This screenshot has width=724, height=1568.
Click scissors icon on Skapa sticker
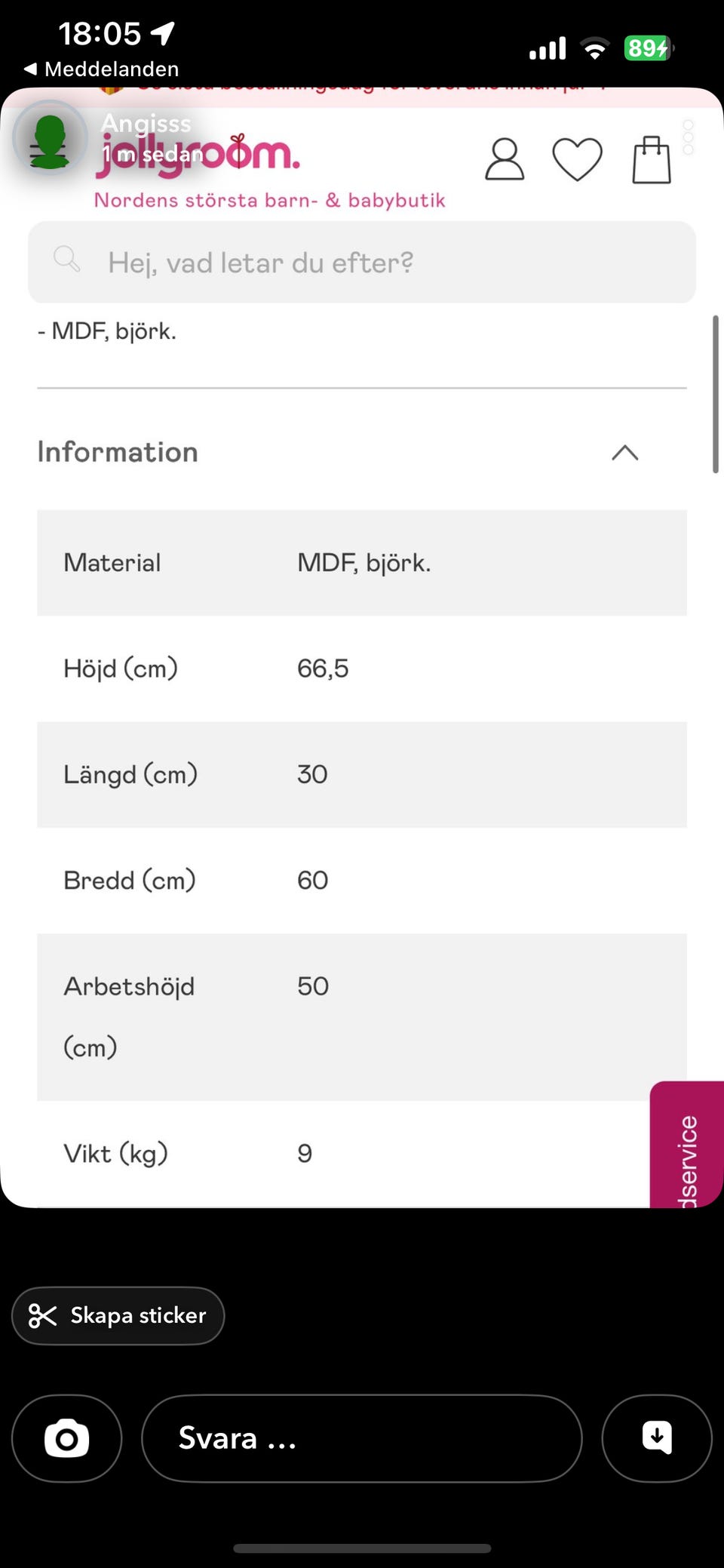point(43,1316)
